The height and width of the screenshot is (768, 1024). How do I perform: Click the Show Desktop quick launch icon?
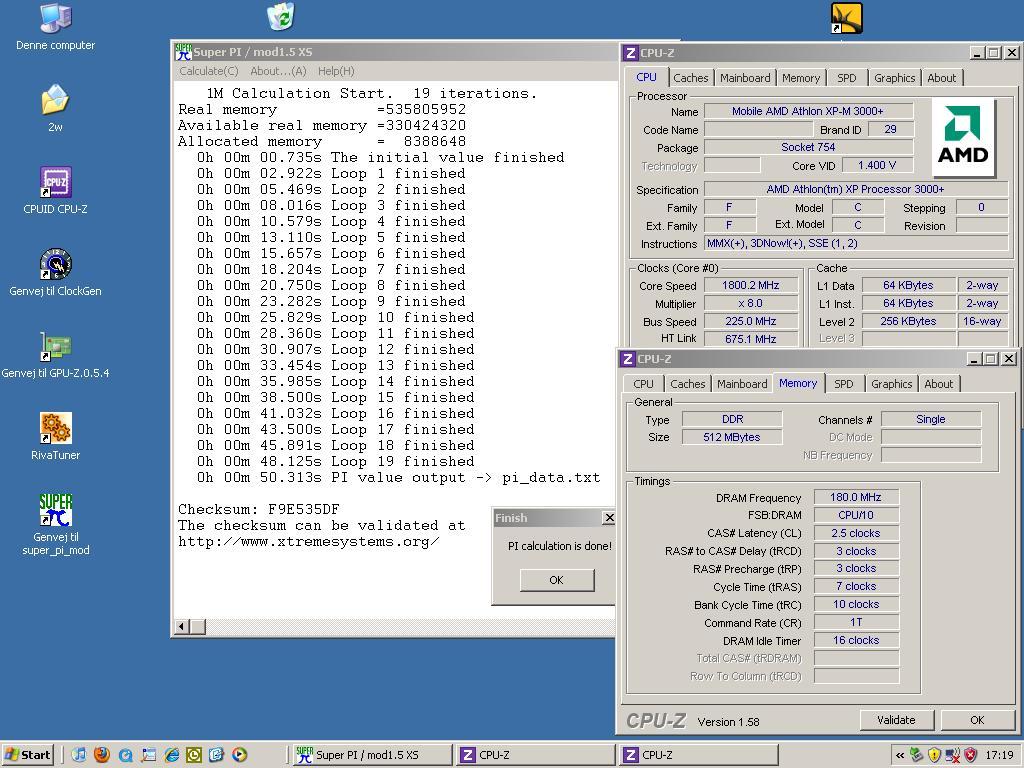click(149, 755)
